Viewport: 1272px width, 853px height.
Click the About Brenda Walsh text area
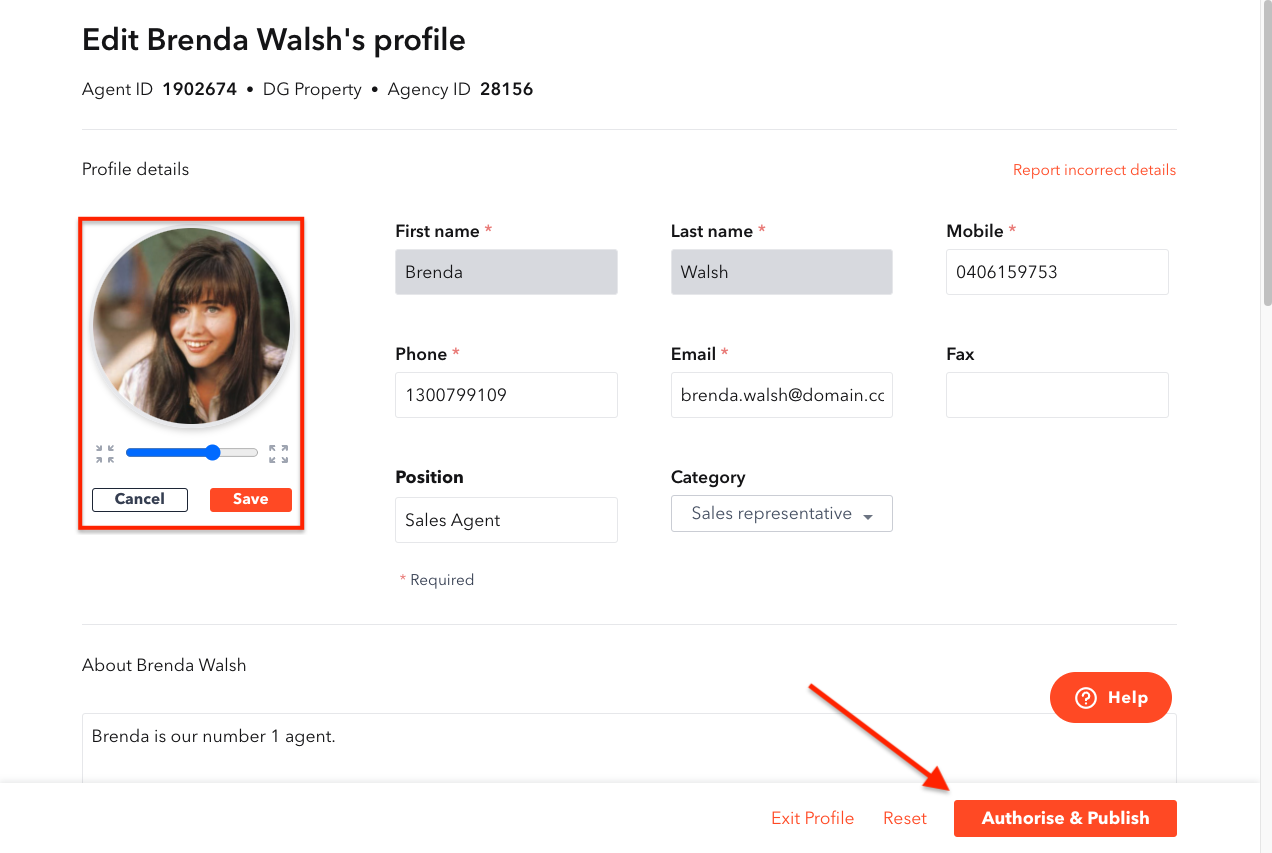tap(629, 748)
